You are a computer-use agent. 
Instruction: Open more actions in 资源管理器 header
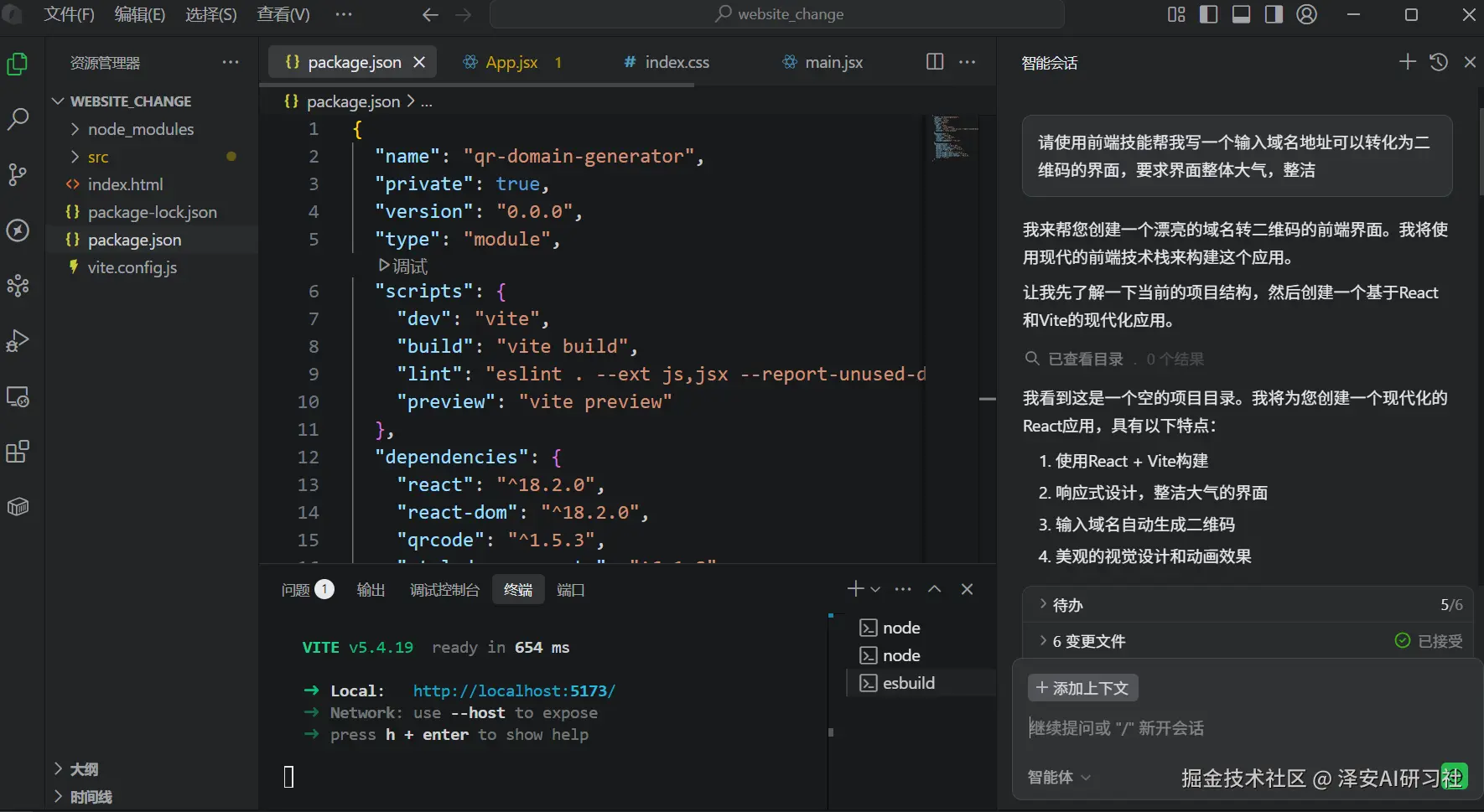point(231,63)
